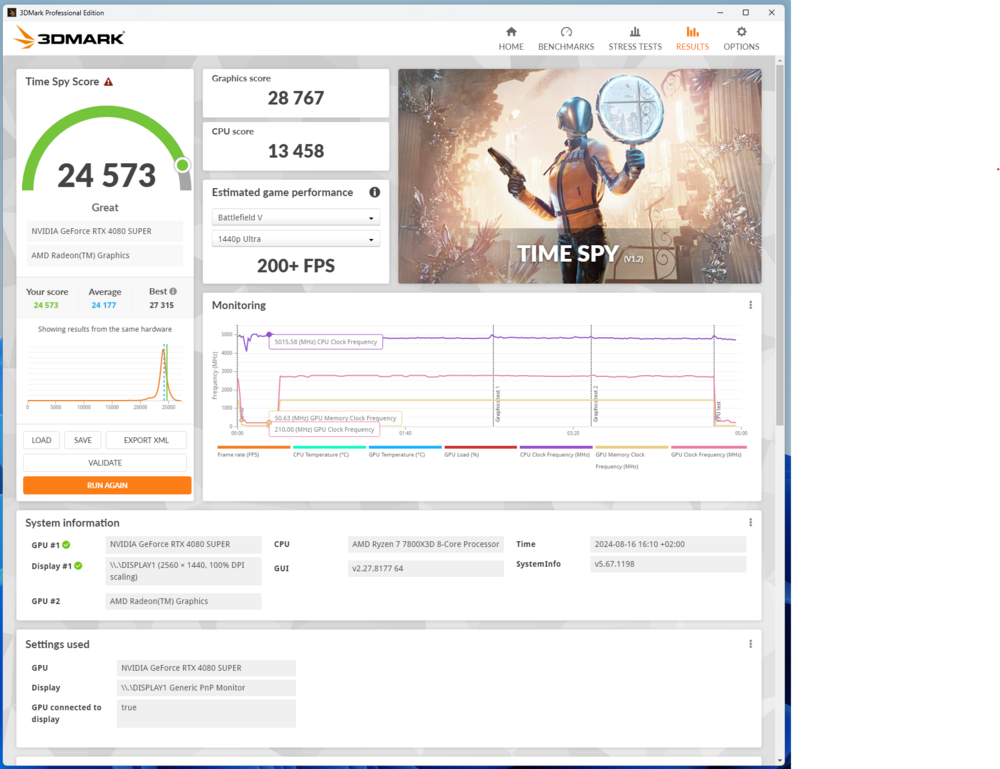The image size is (1000, 769).
Task: Toggle CPU Clock Frequency legend series
Action: [x=554, y=454]
